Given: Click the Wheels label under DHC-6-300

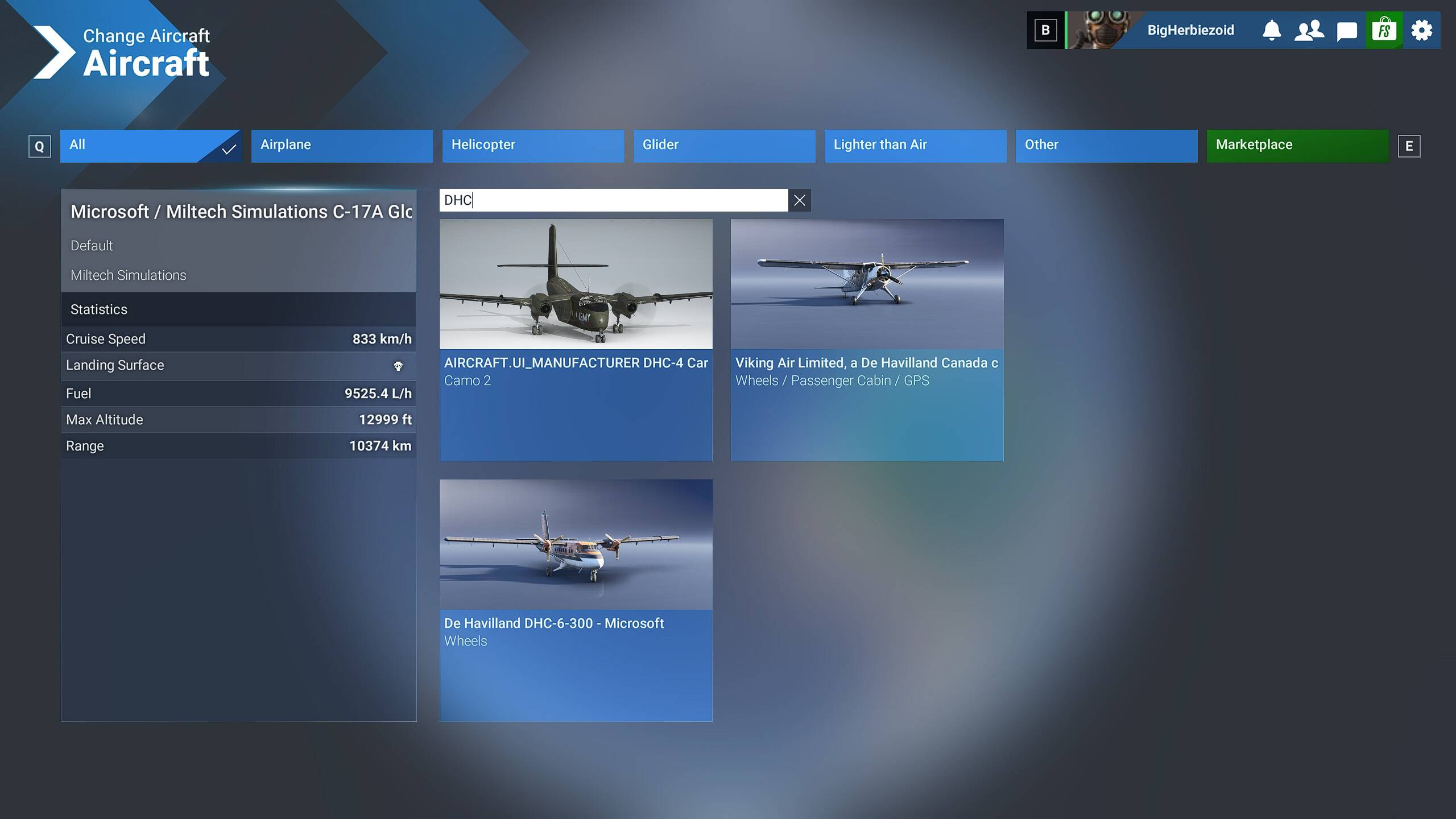Looking at the screenshot, I should (x=465, y=641).
